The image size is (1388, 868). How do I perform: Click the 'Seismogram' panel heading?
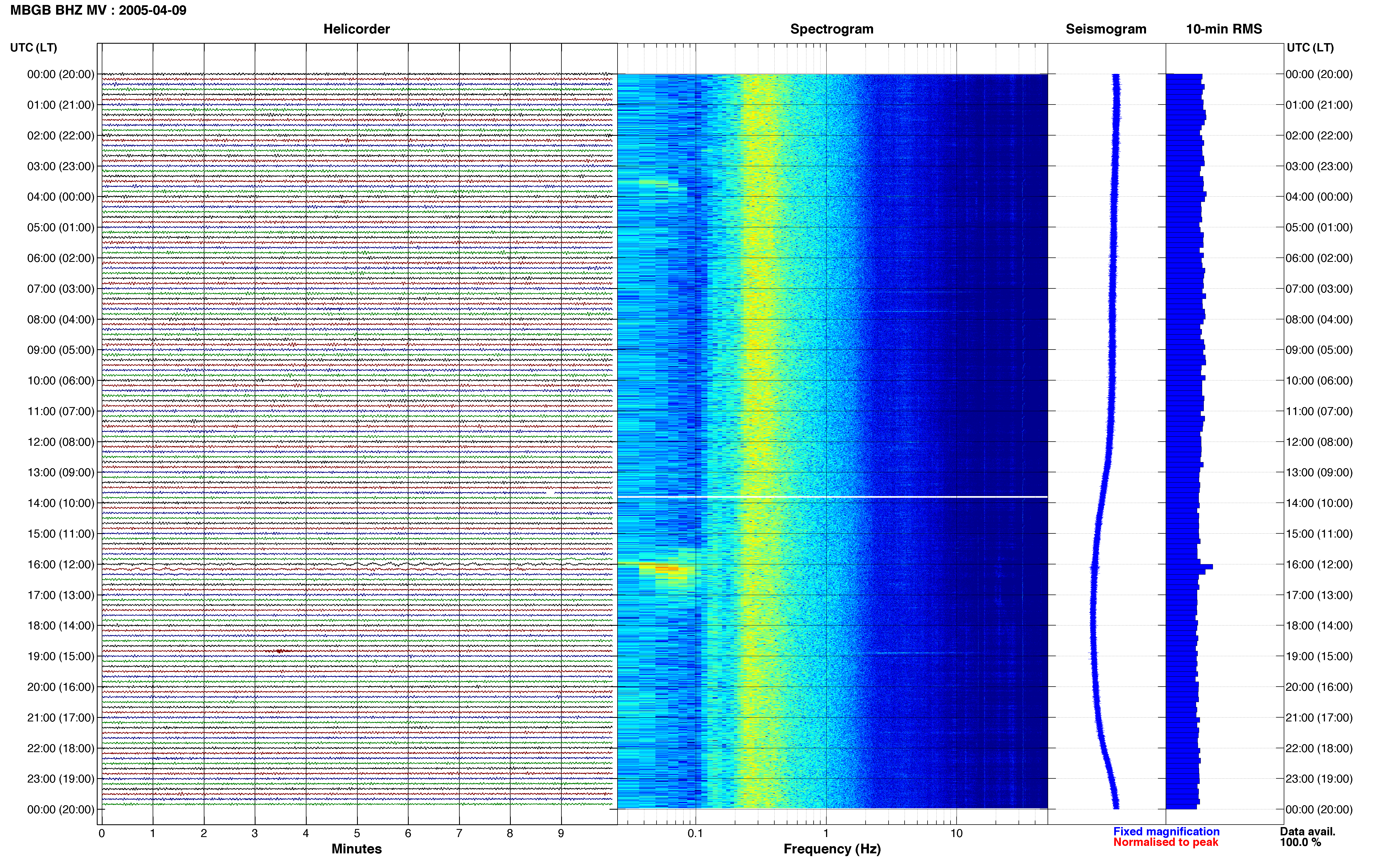(x=1106, y=29)
